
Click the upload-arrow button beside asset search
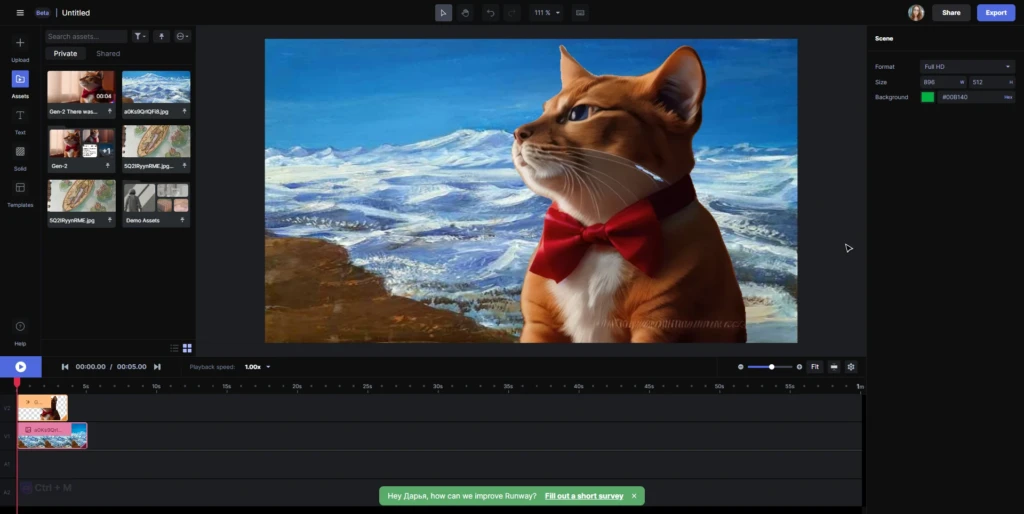tap(161, 37)
